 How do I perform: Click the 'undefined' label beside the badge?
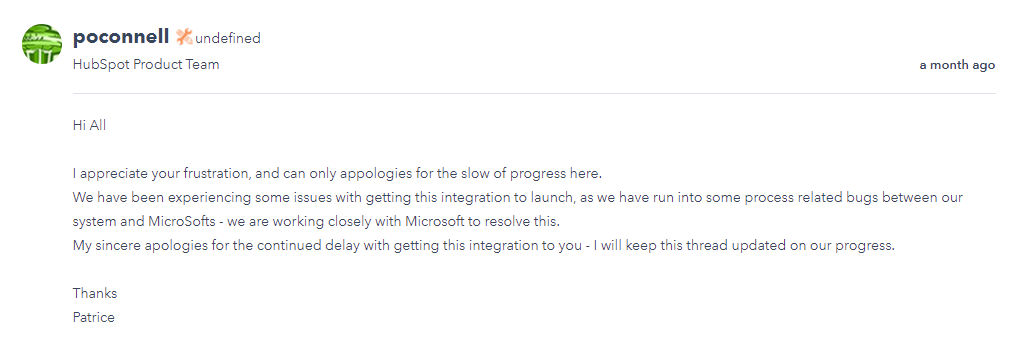click(228, 38)
